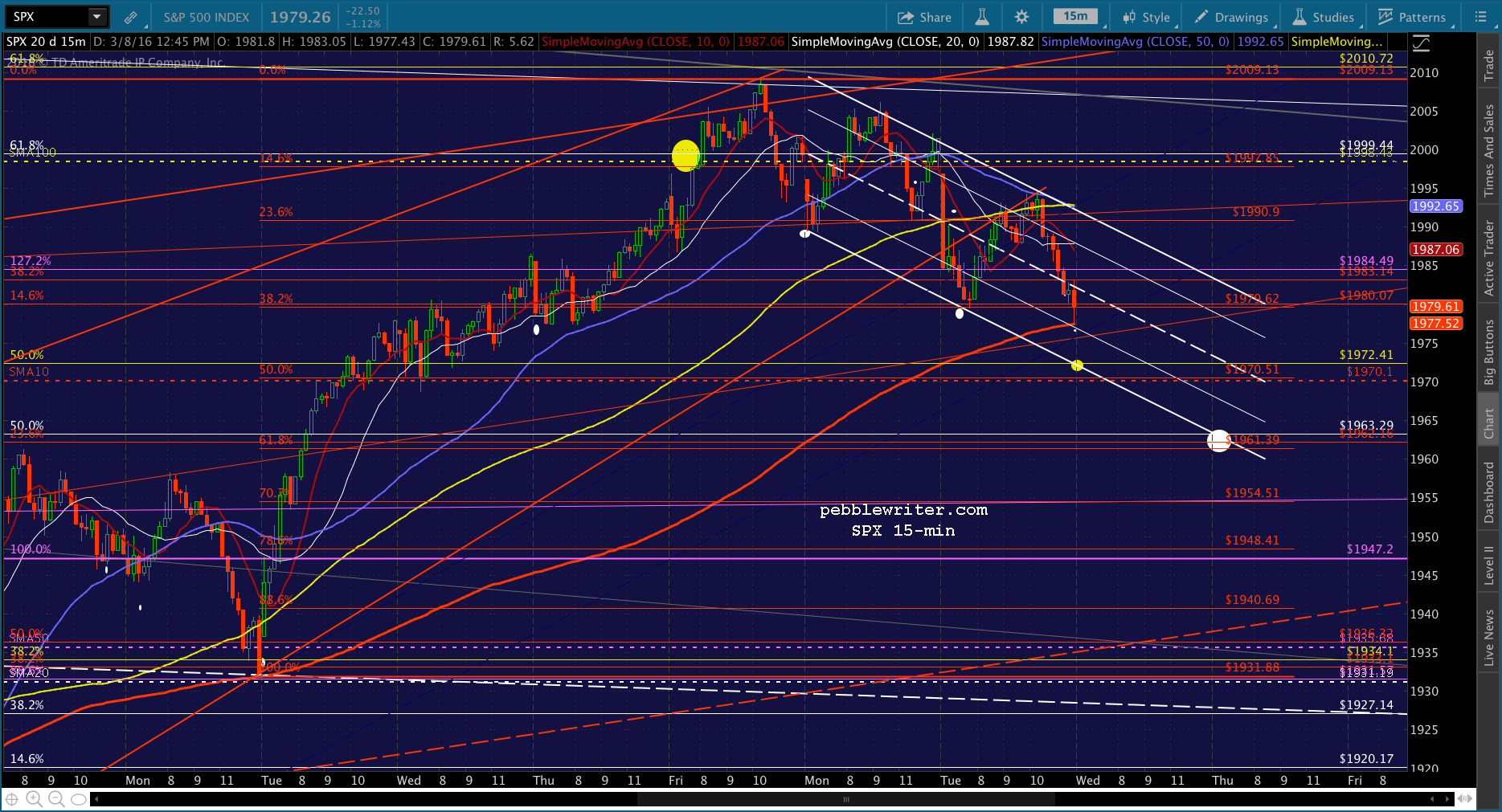1502x812 pixels.
Task: Click the Patterns chart icon
Action: (x=1385, y=17)
